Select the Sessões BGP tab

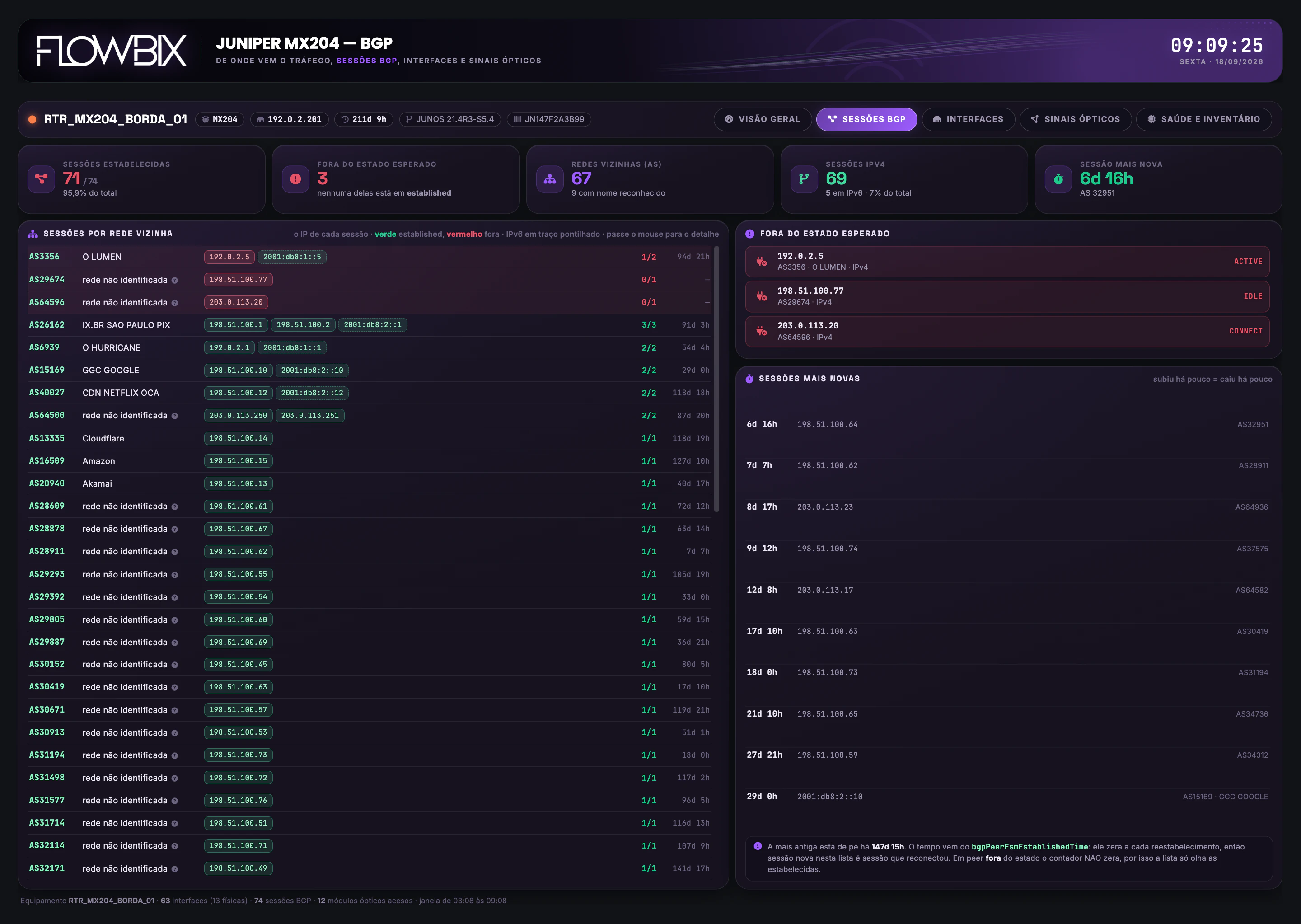[x=866, y=119]
